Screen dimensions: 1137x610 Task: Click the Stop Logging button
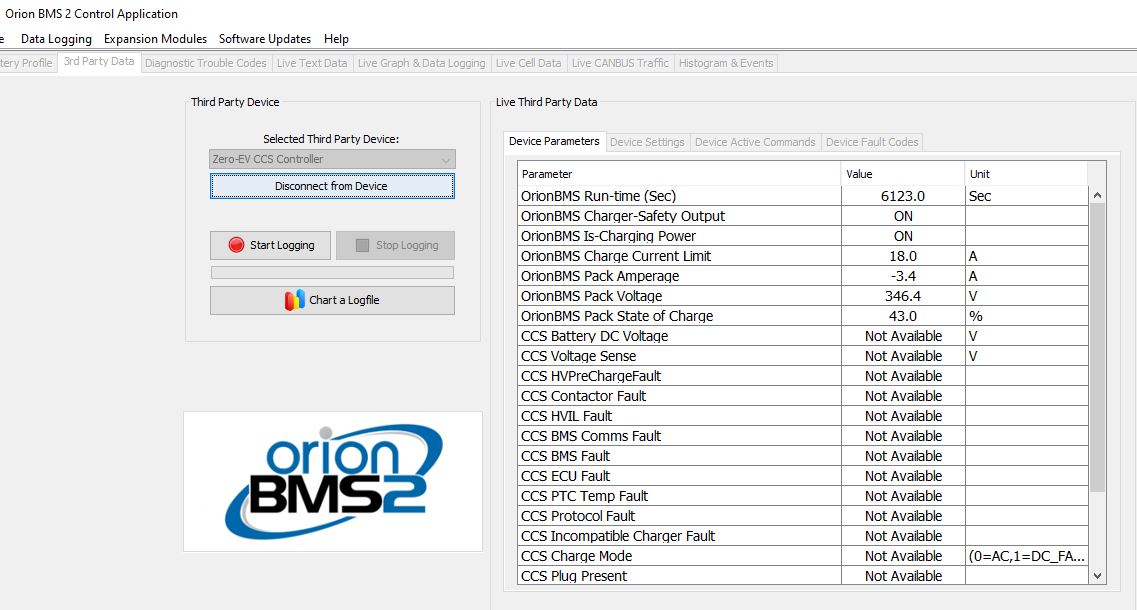point(395,245)
